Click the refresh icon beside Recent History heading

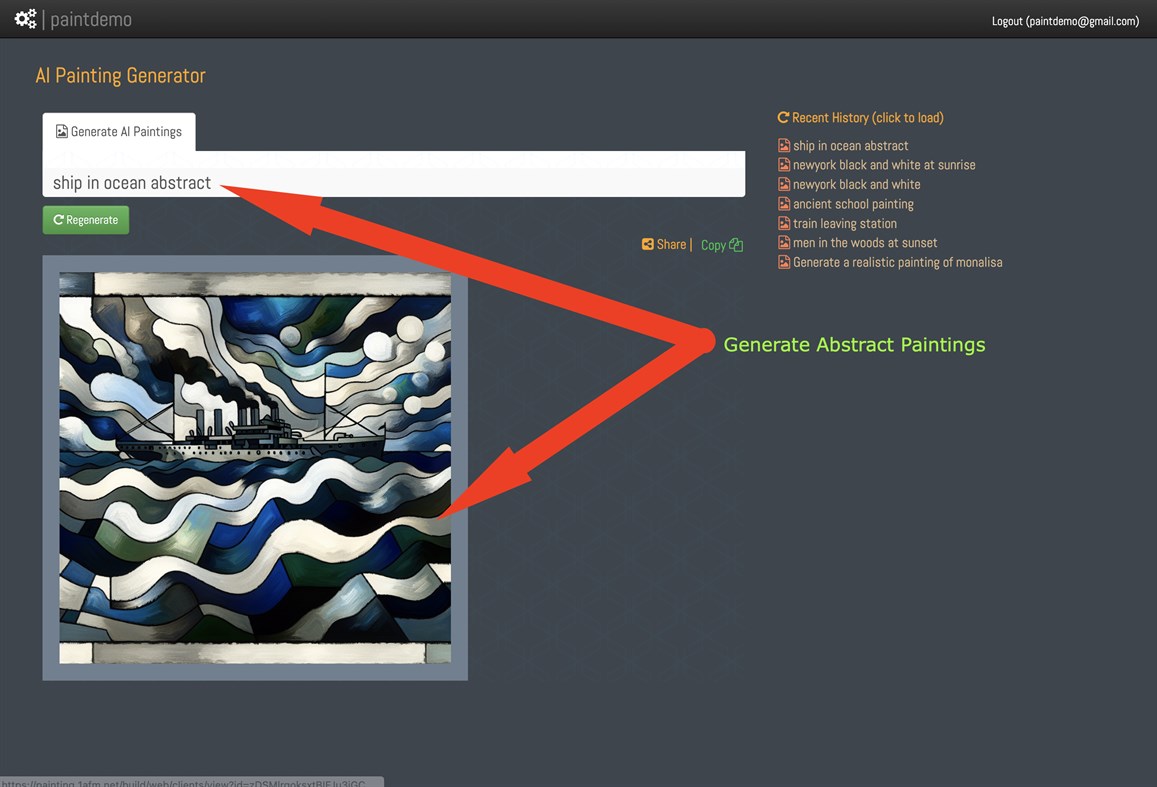pos(783,117)
